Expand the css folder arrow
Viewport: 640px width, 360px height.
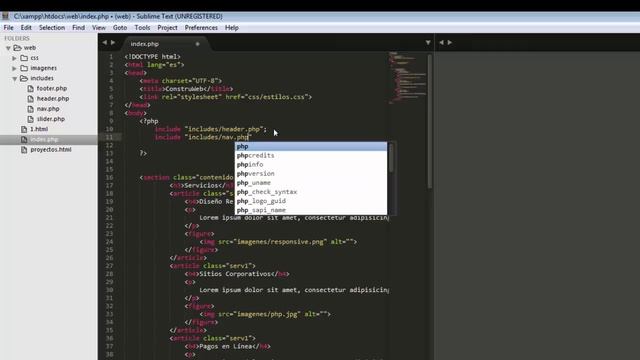(15, 58)
